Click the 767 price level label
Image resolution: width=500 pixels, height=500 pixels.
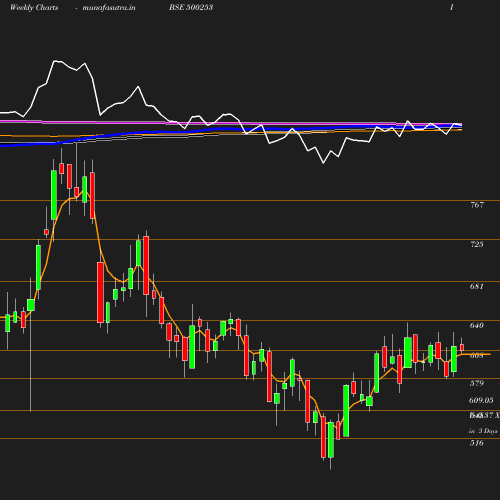click(477, 205)
